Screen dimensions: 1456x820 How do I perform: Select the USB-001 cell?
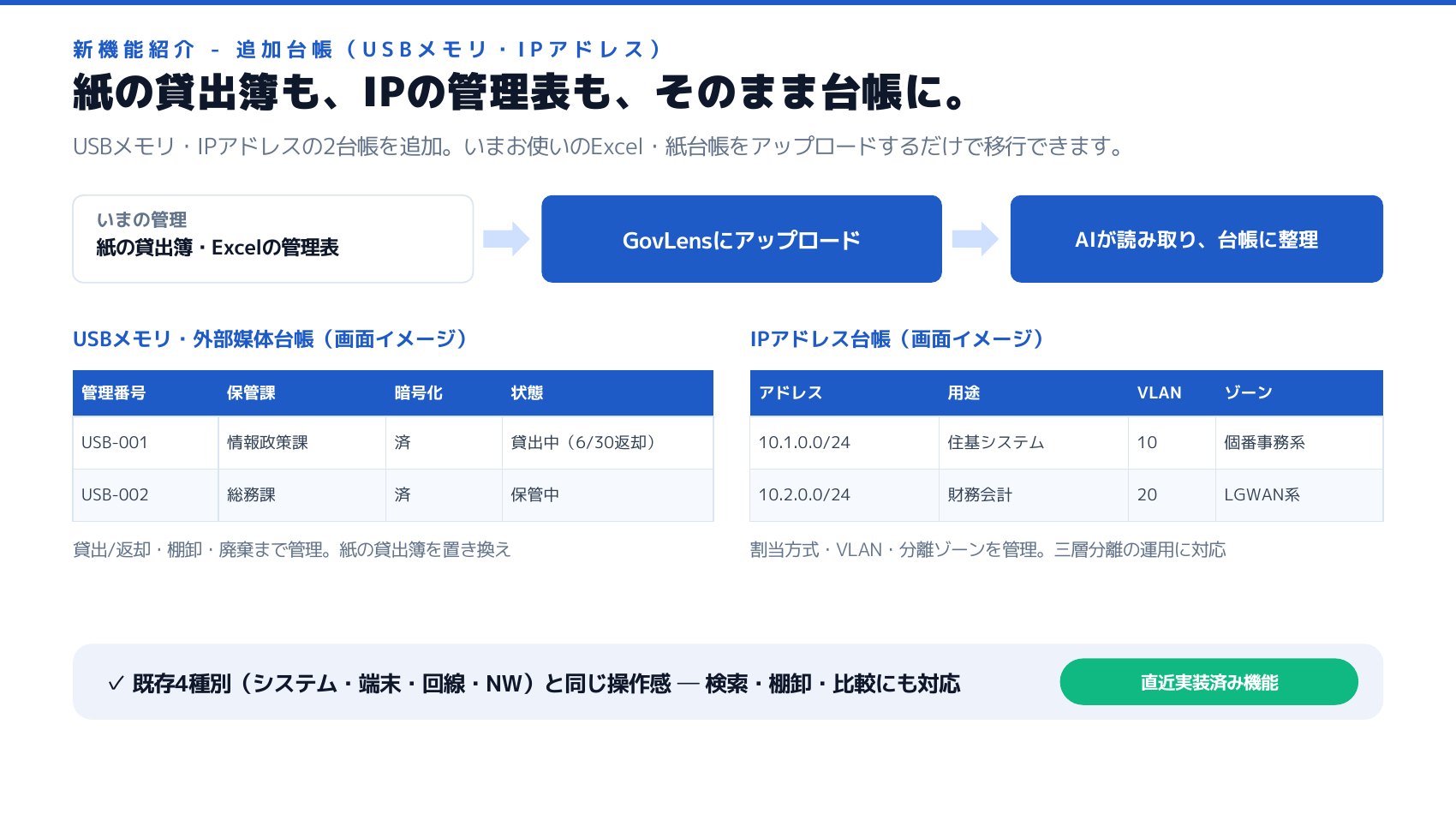146,443
